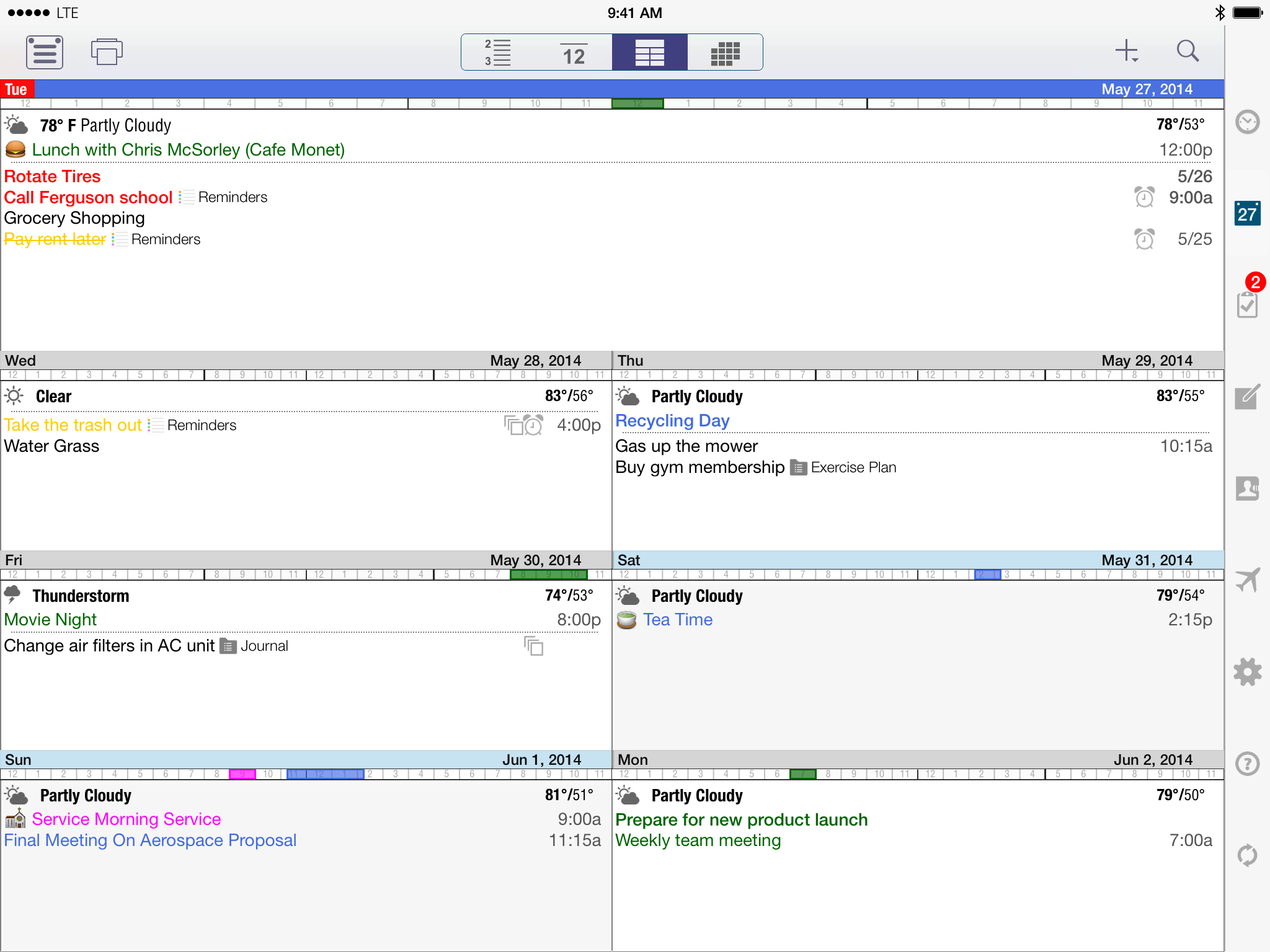Open search with the magnifying glass icon
Image resolution: width=1270 pixels, height=952 pixels.
[1187, 51]
